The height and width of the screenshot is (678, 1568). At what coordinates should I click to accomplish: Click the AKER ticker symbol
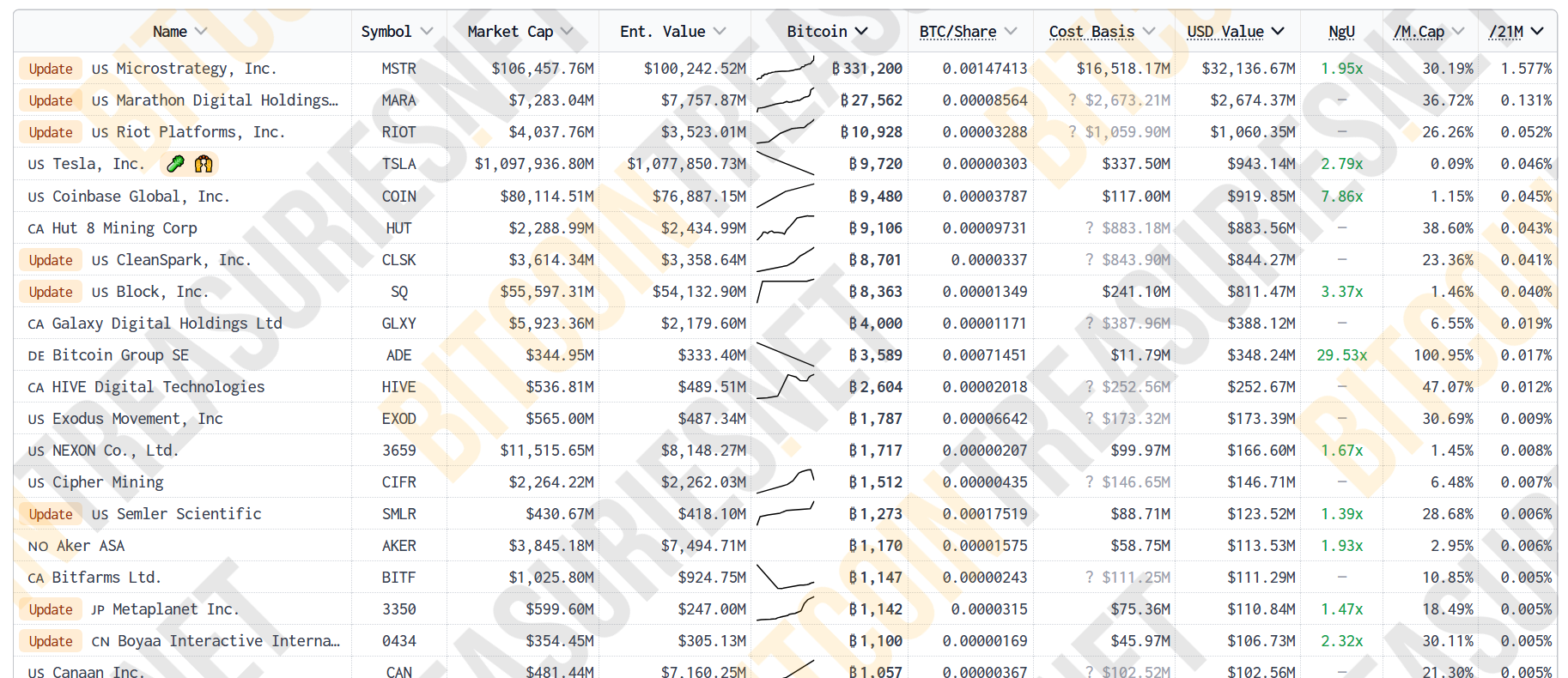click(399, 546)
